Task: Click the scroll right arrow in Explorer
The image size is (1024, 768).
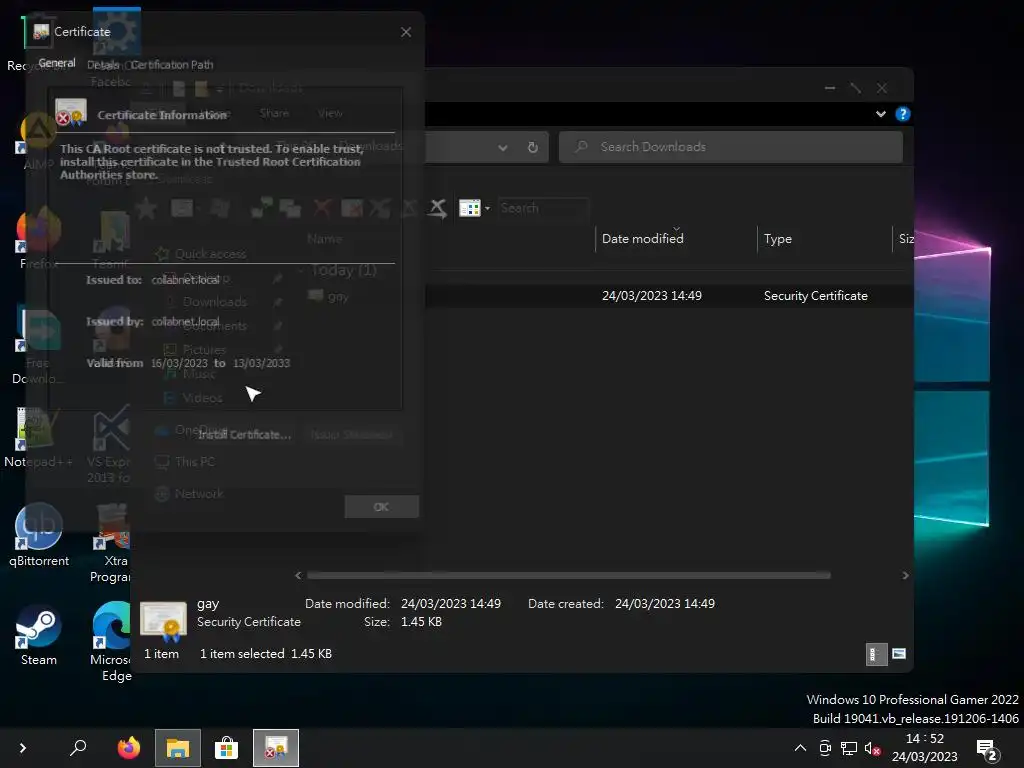Action: [905, 575]
